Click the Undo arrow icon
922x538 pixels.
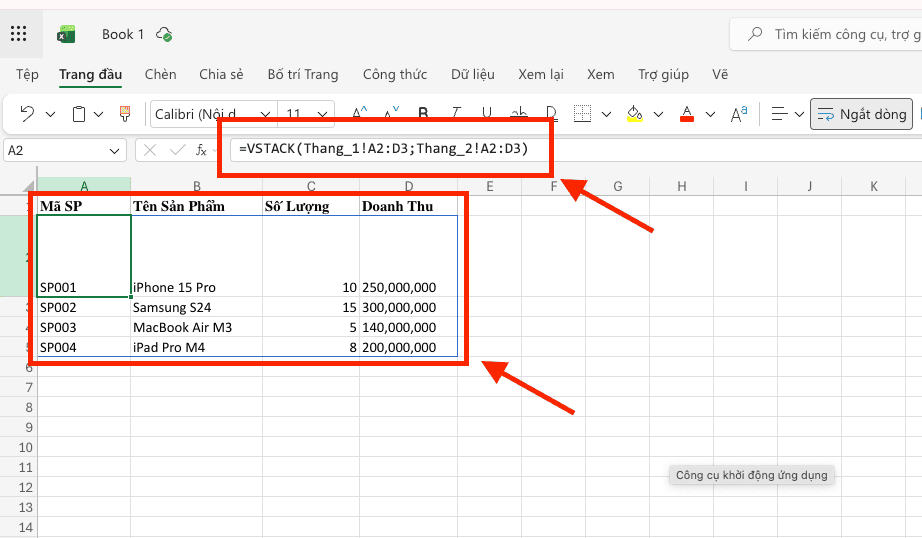(27, 113)
